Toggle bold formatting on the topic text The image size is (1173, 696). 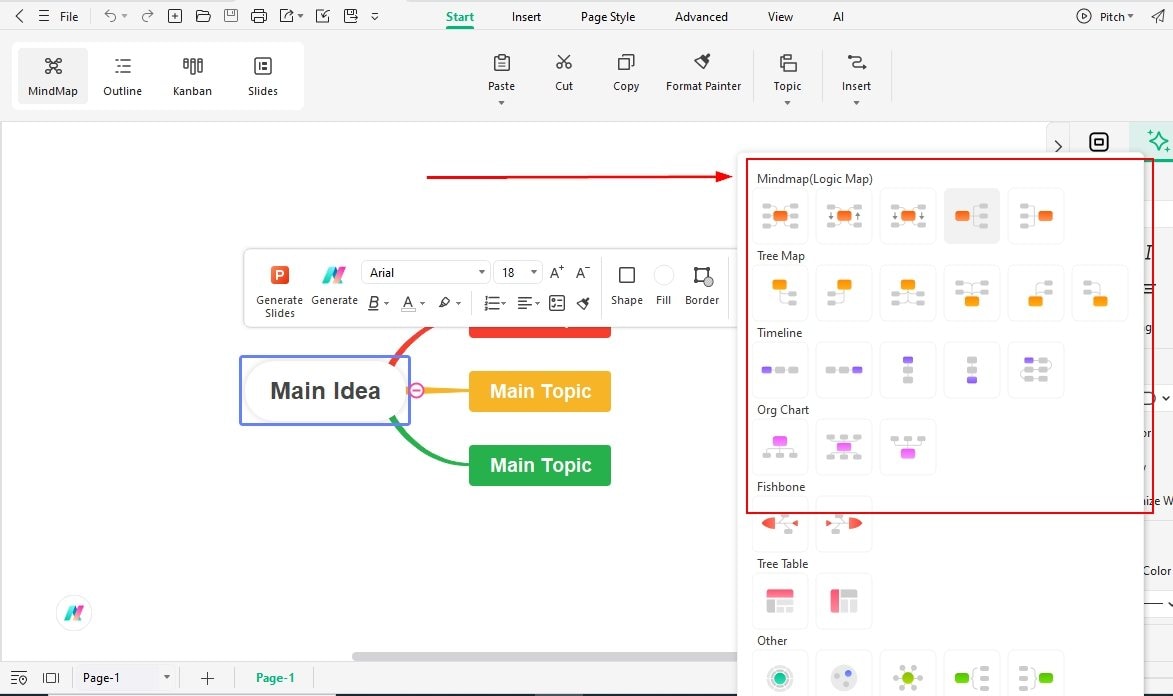pyautogui.click(x=373, y=303)
